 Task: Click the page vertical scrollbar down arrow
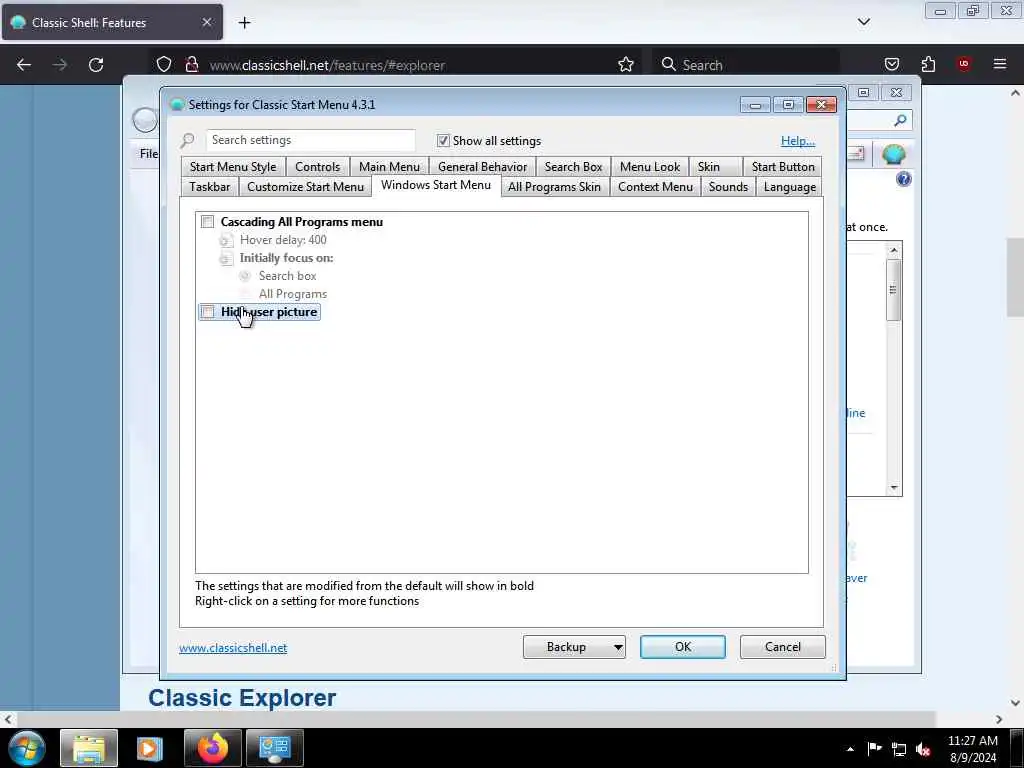click(x=1015, y=703)
